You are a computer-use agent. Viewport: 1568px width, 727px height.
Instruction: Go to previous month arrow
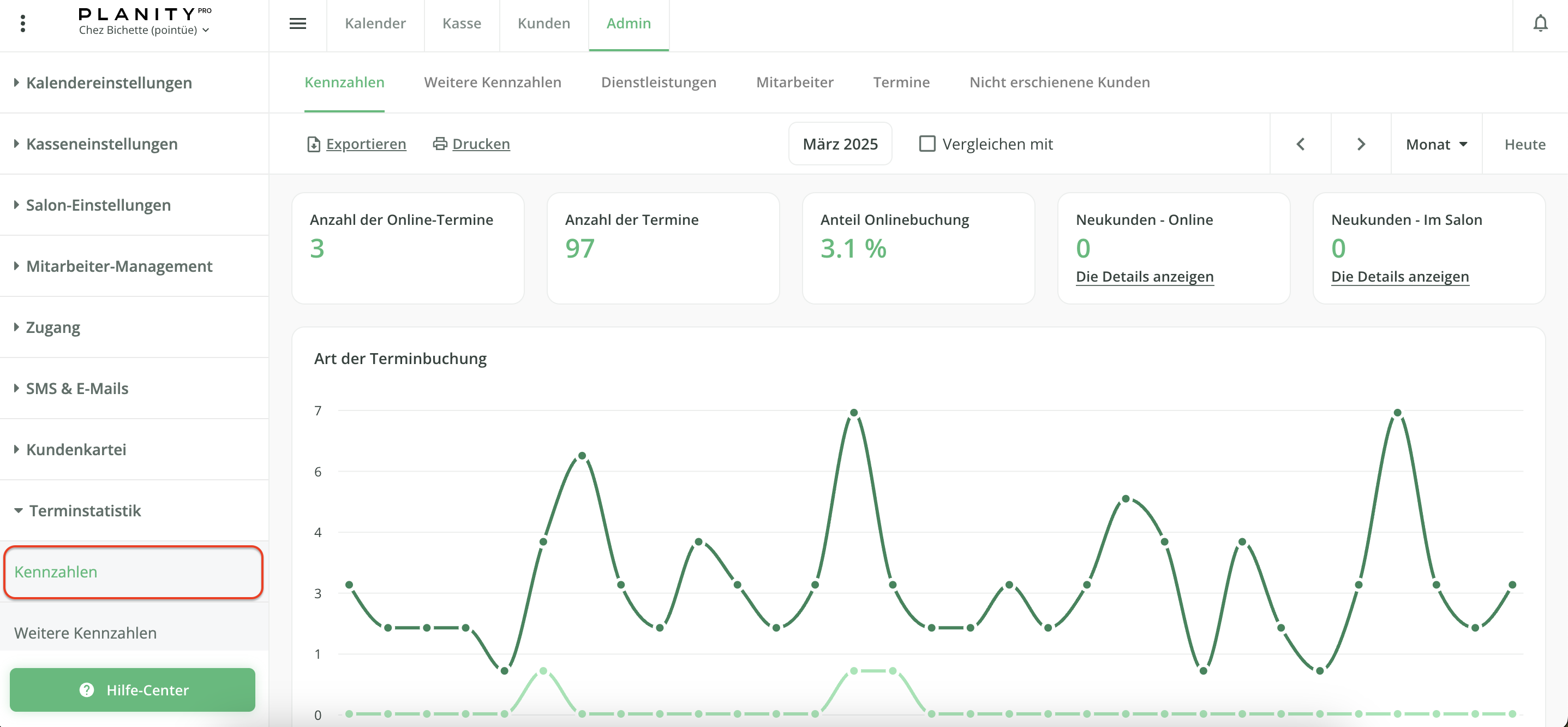click(x=1300, y=144)
